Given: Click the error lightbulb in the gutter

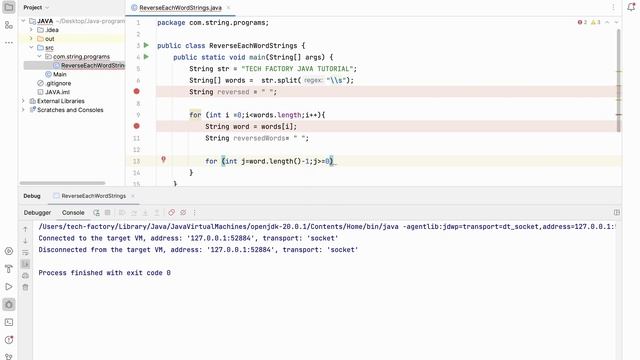Looking at the screenshot, I should (163, 160).
